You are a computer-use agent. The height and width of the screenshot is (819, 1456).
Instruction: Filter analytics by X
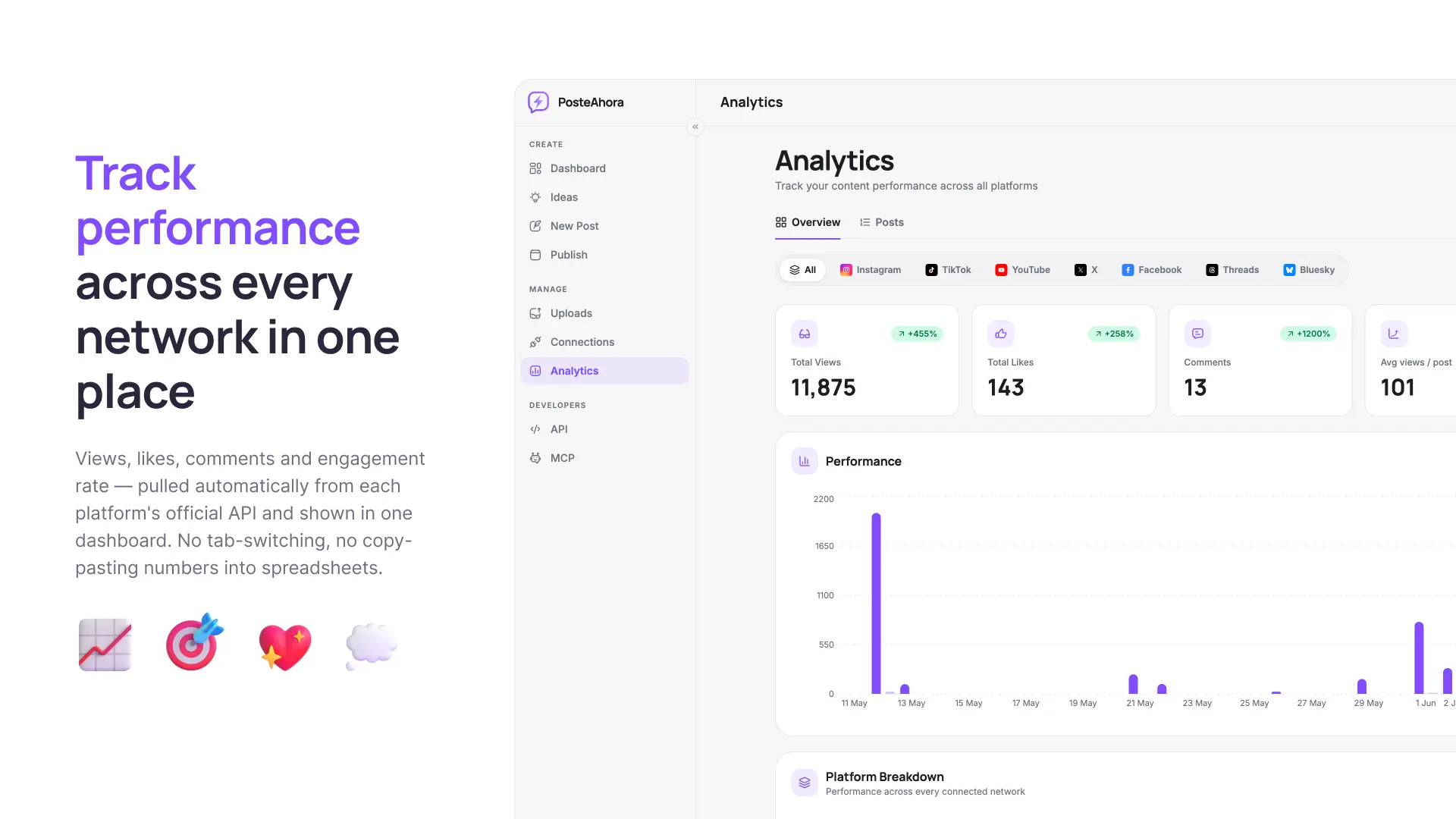pos(1086,270)
